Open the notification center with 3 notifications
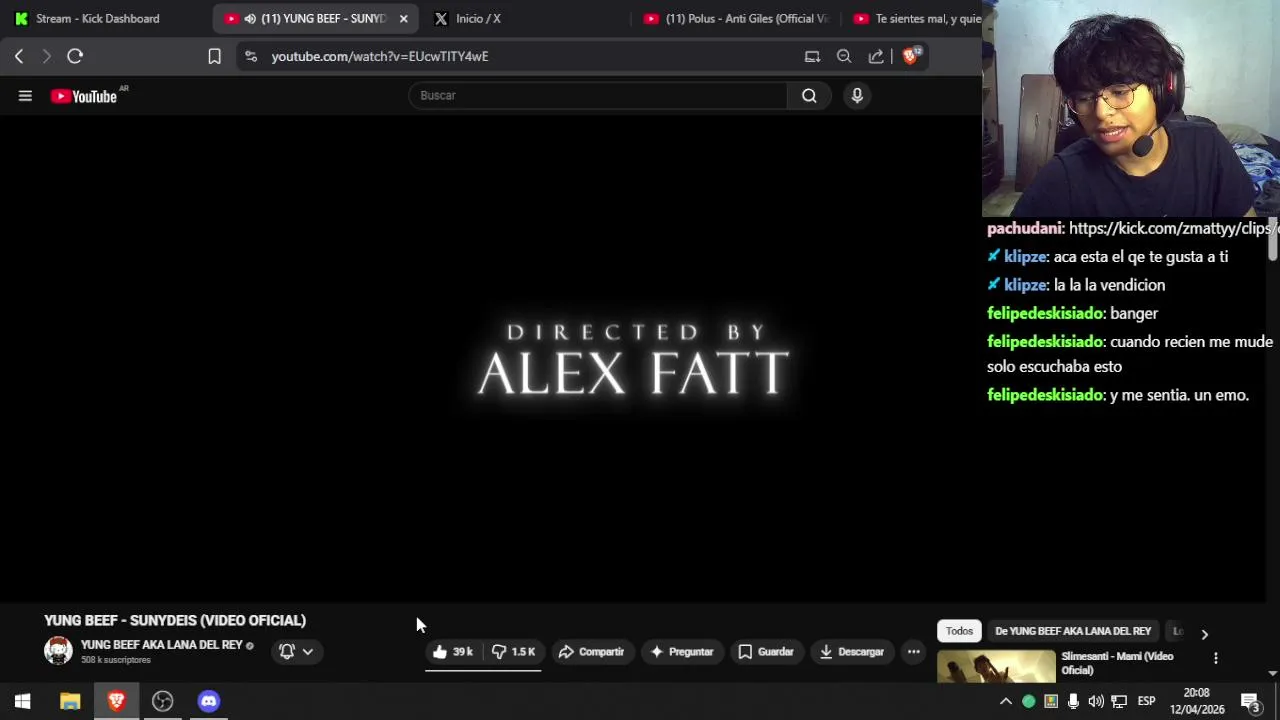Image resolution: width=1280 pixels, height=720 pixels. (x=1250, y=701)
